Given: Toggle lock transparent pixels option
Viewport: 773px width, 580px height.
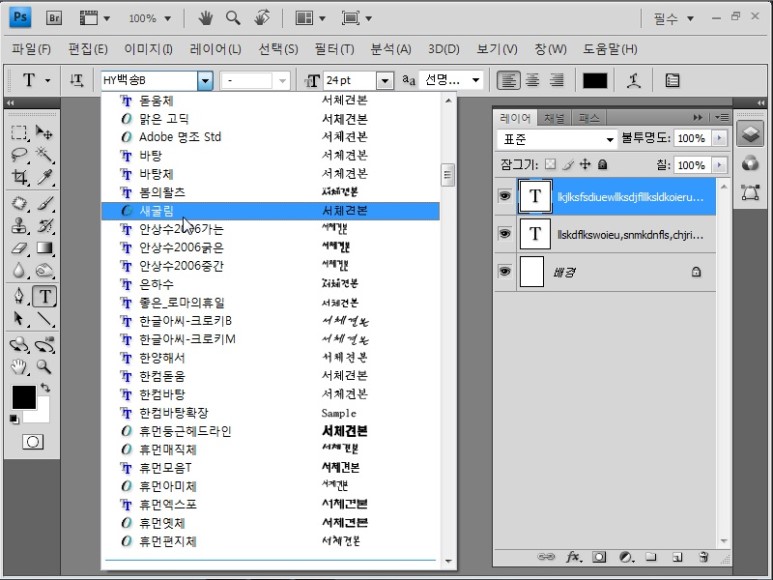Looking at the screenshot, I should 550,164.
